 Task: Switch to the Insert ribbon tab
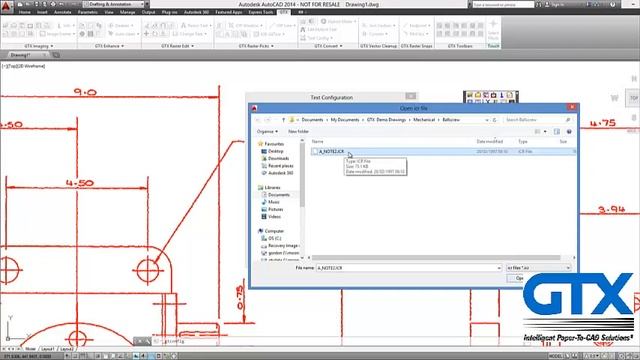42,12
